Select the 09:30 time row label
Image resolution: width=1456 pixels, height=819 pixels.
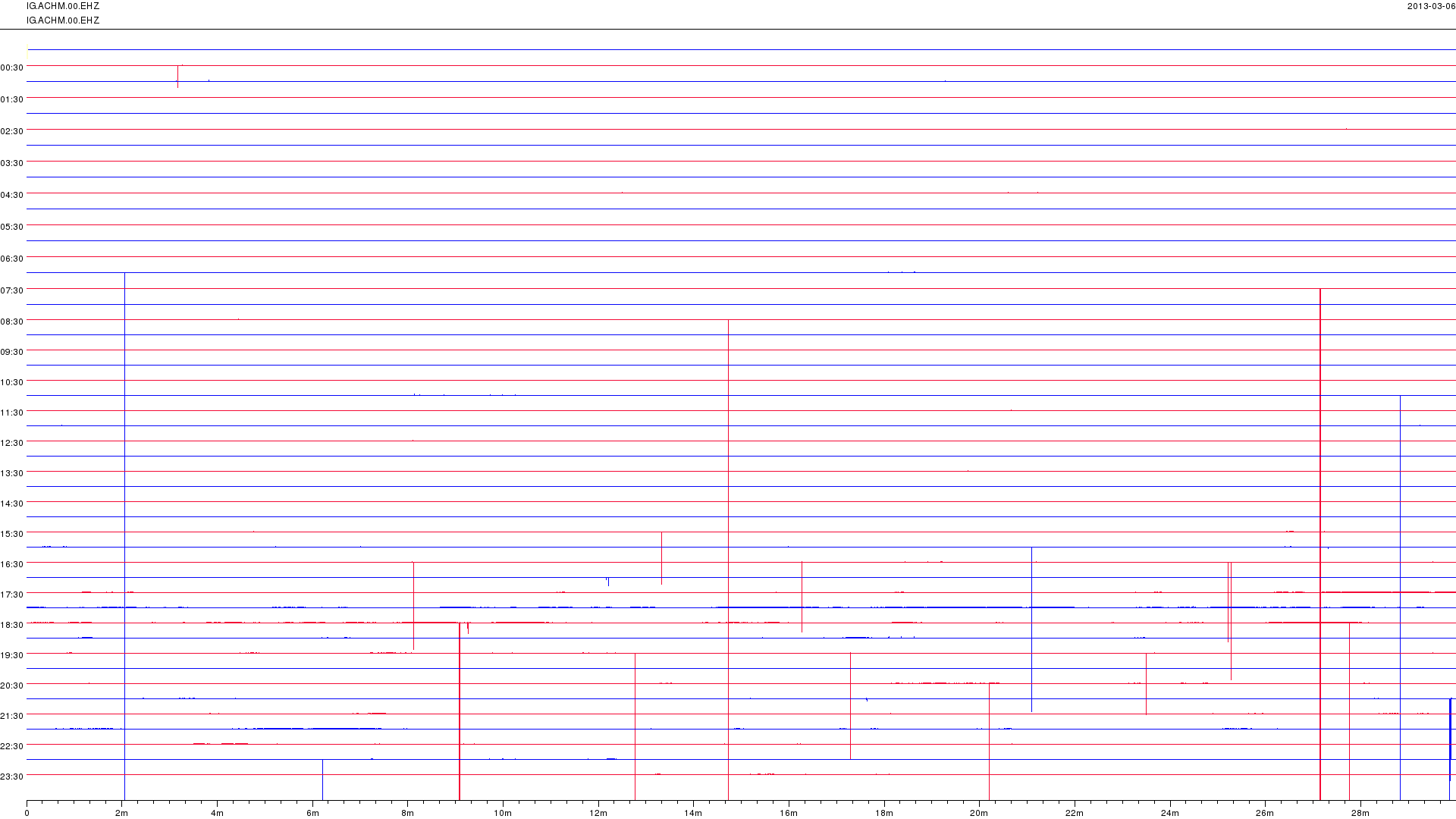pyautogui.click(x=12, y=352)
